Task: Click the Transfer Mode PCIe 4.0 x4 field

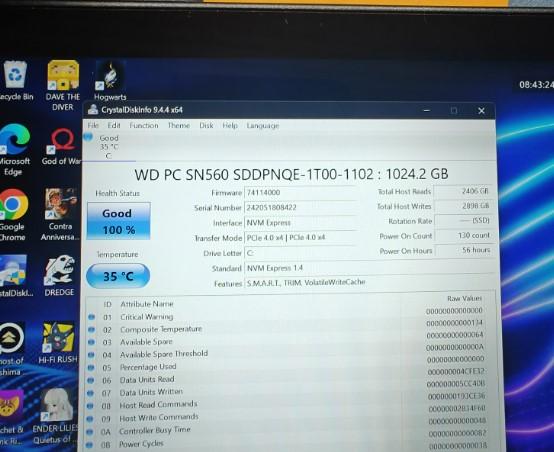Action: tap(300, 237)
